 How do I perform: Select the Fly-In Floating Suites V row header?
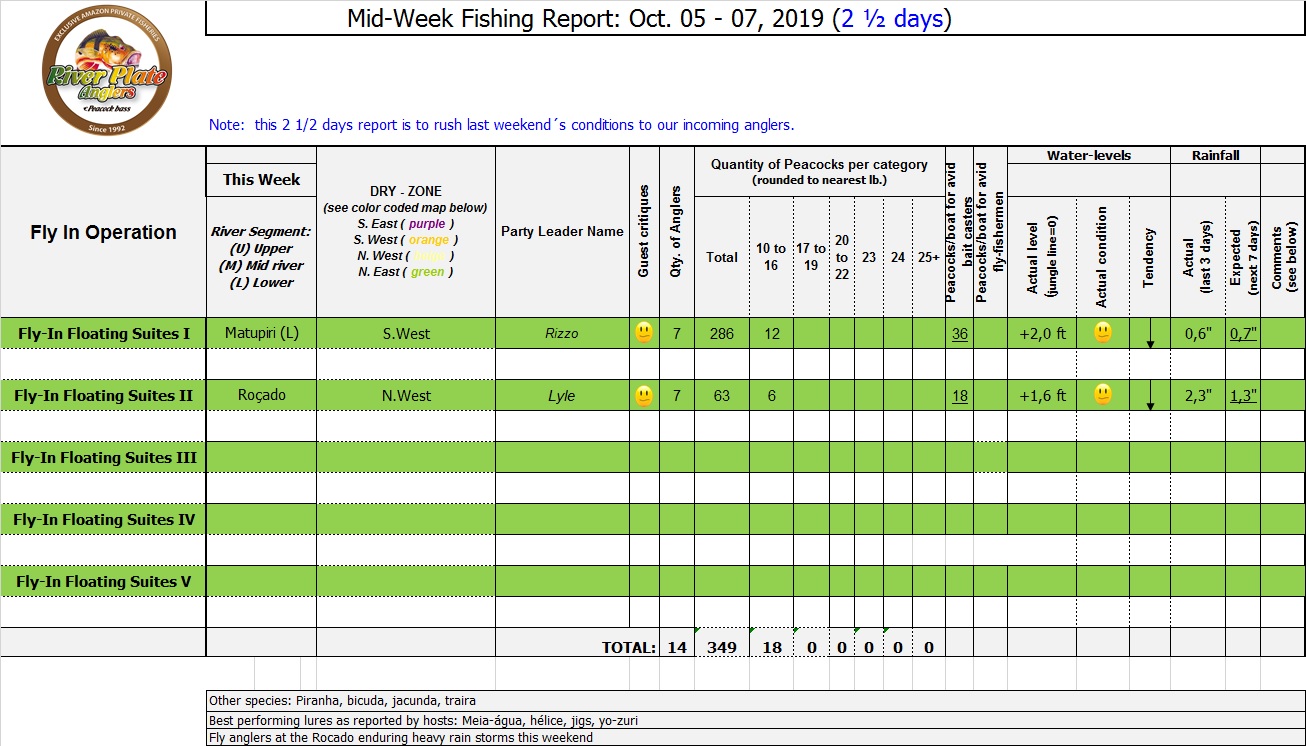(x=103, y=581)
